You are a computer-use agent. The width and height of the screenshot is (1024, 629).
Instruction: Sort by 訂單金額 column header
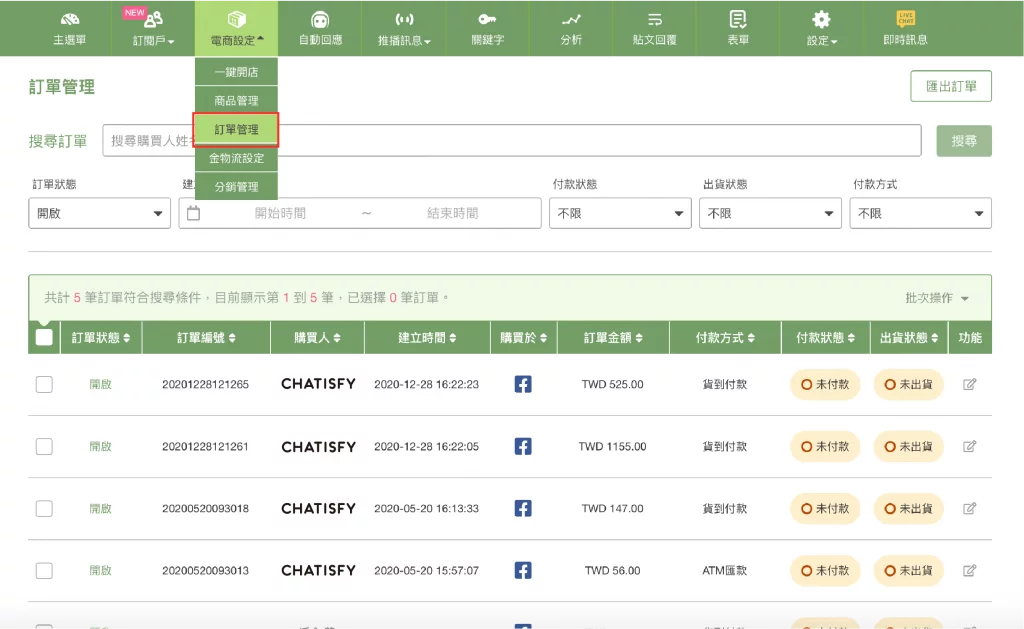coord(613,338)
